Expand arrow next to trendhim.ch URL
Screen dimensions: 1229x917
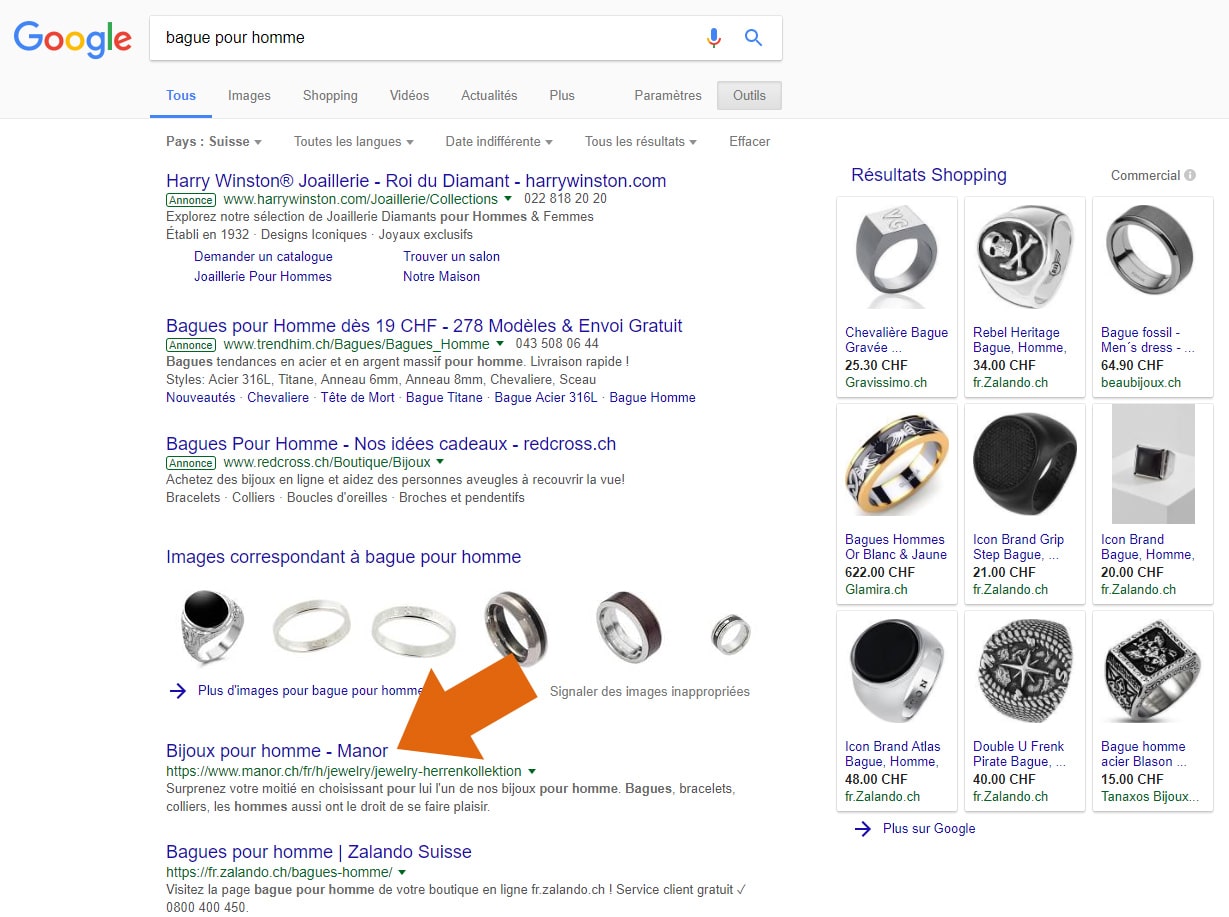coord(500,345)
